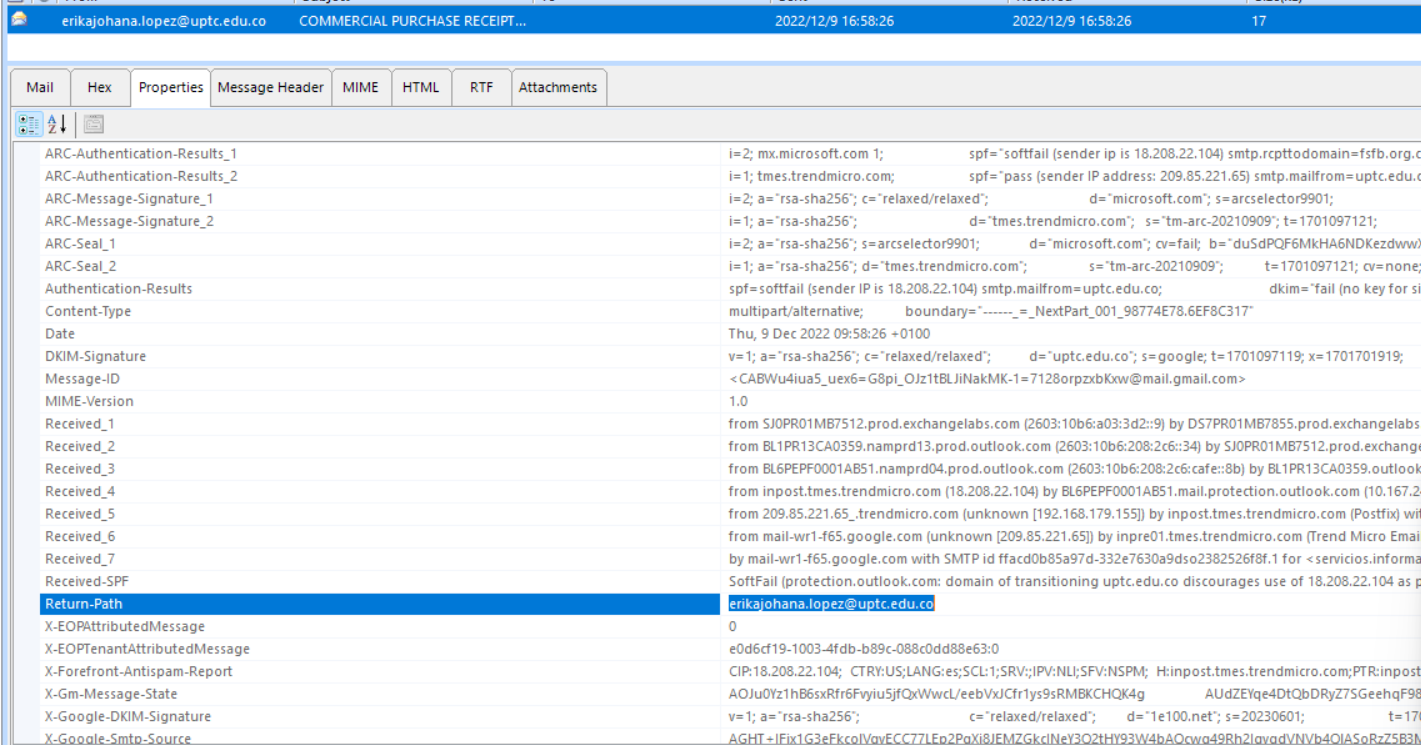The image size is (1421, 745).
Task: Click the Date value Thu, 9 Dec 2022
Action: click(x=829, y=334)
